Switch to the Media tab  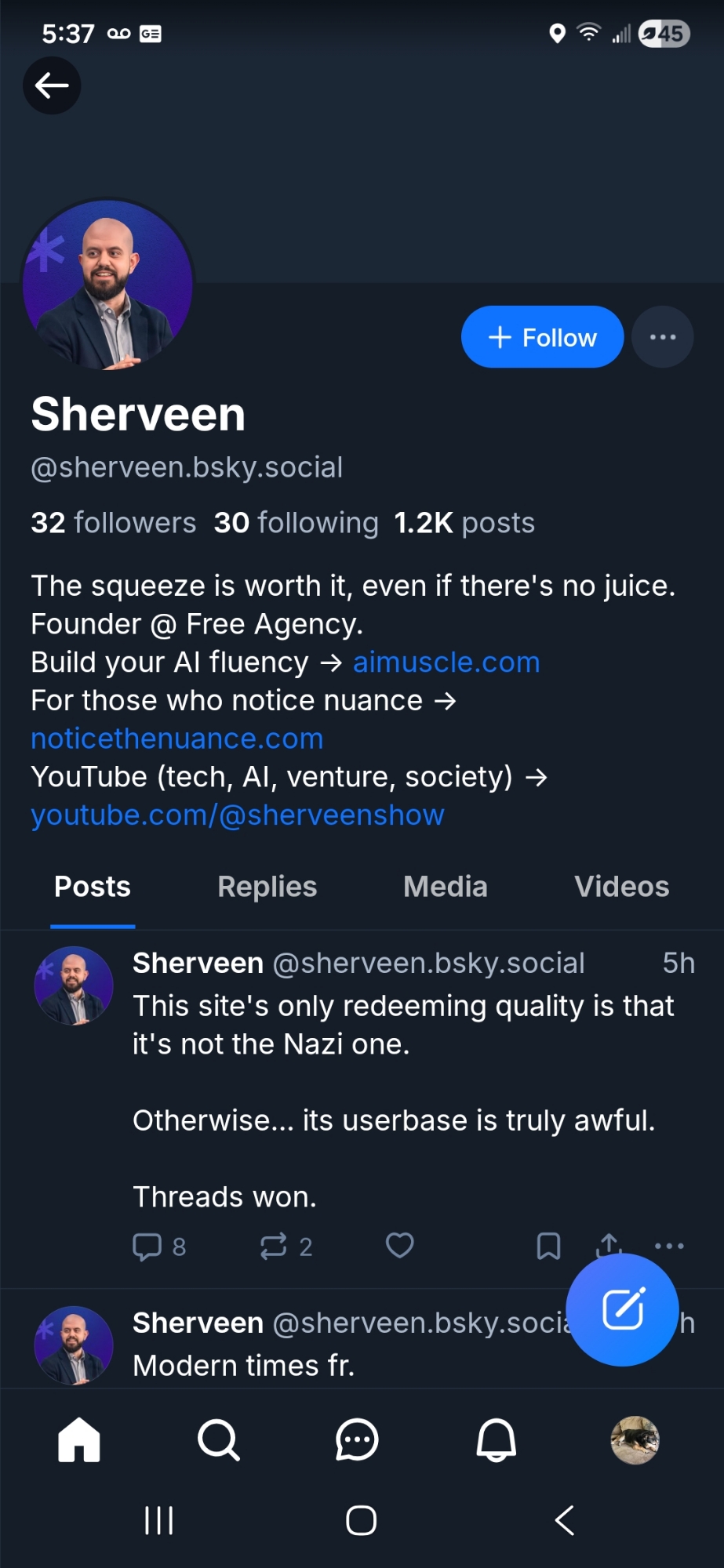point(445,887)
